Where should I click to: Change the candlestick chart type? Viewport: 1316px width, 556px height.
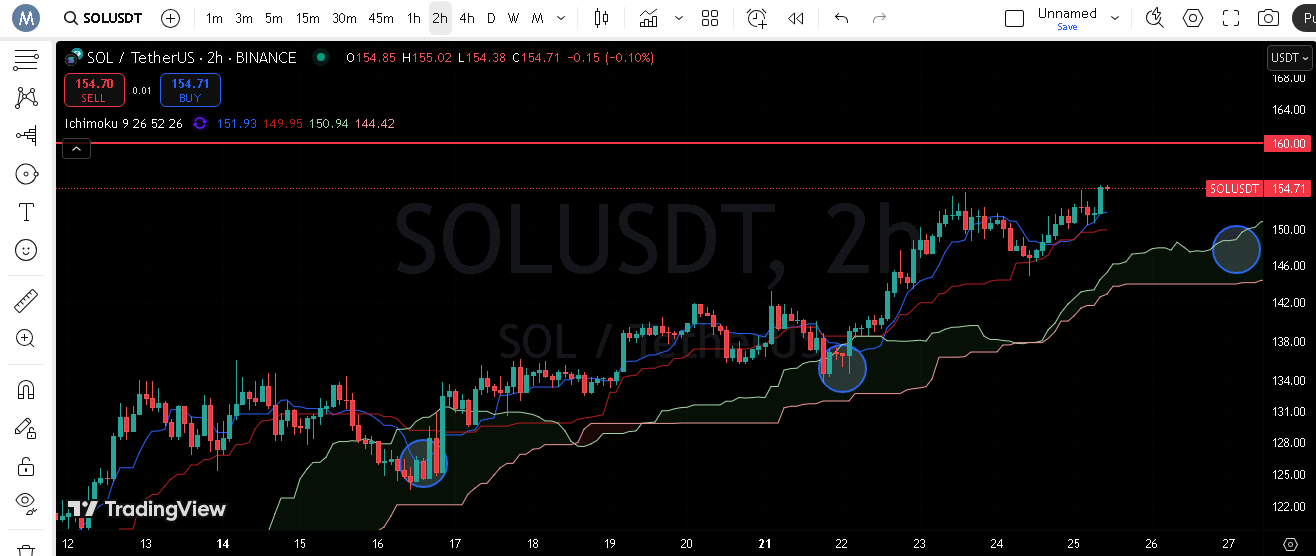click(601, 18)
